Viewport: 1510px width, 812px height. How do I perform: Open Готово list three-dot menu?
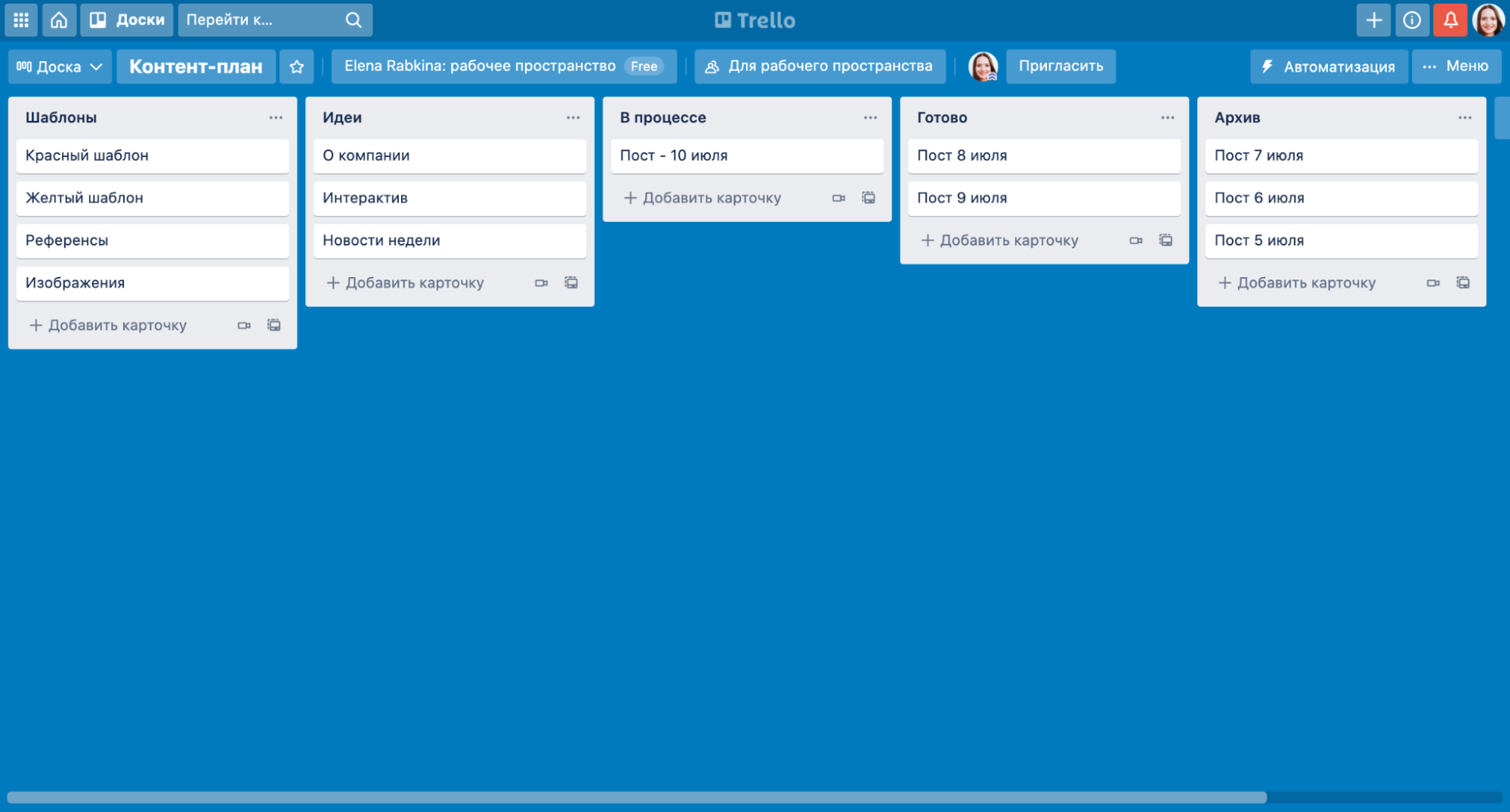(1167, 118)
